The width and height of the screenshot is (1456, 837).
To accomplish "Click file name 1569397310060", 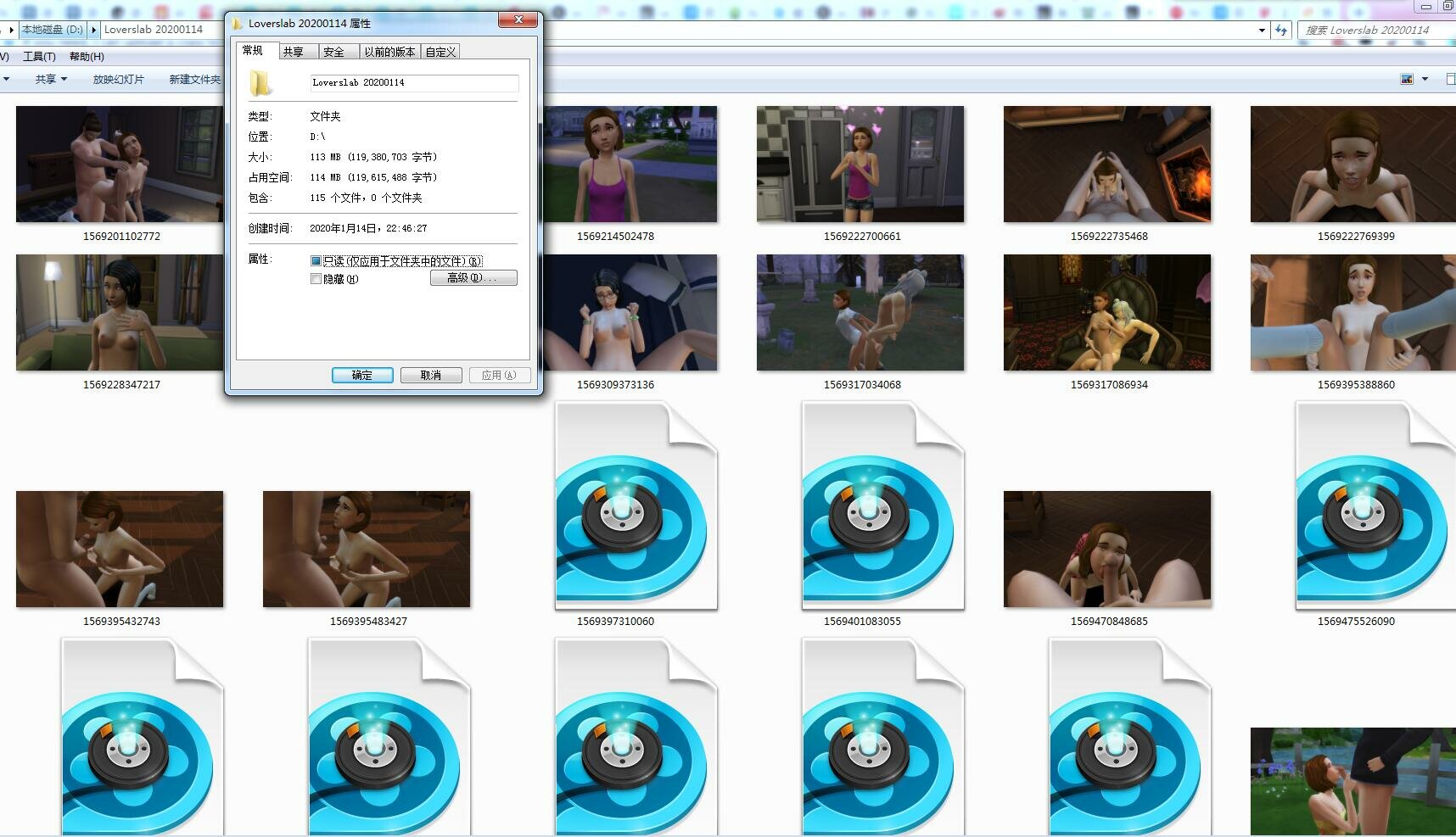I will click(x=615, y=622).
